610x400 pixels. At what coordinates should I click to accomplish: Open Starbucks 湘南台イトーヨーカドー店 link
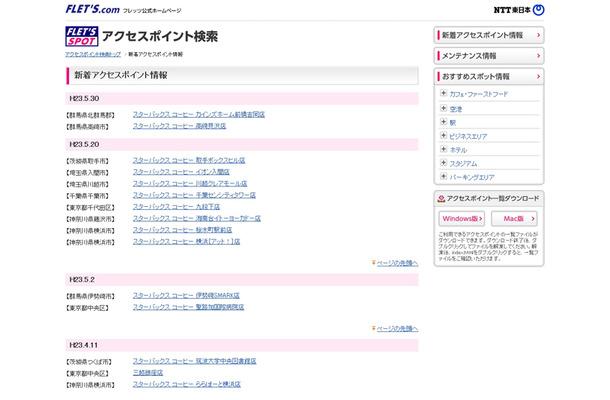[197, 219]
